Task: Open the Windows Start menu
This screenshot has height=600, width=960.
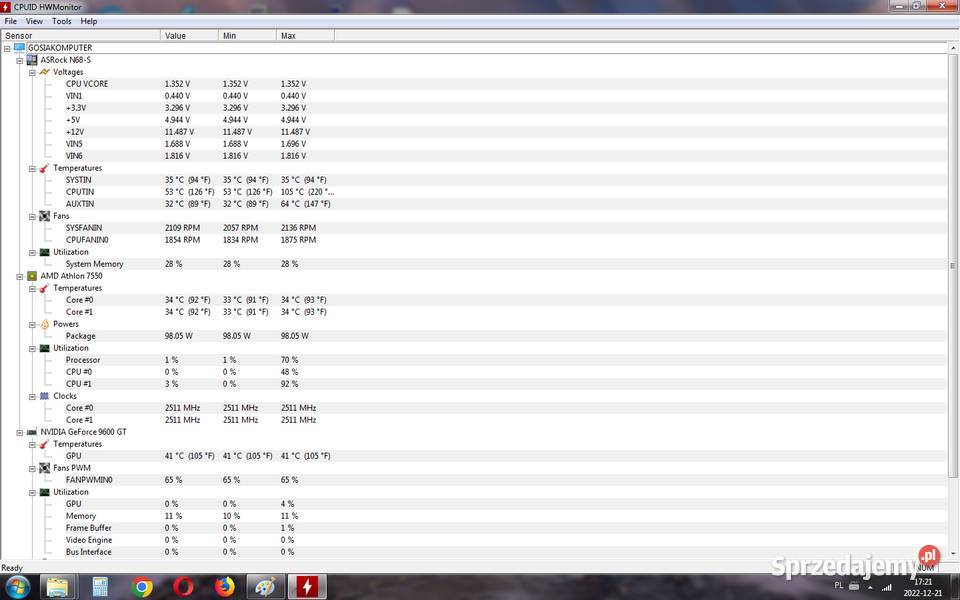Action: 17,587
